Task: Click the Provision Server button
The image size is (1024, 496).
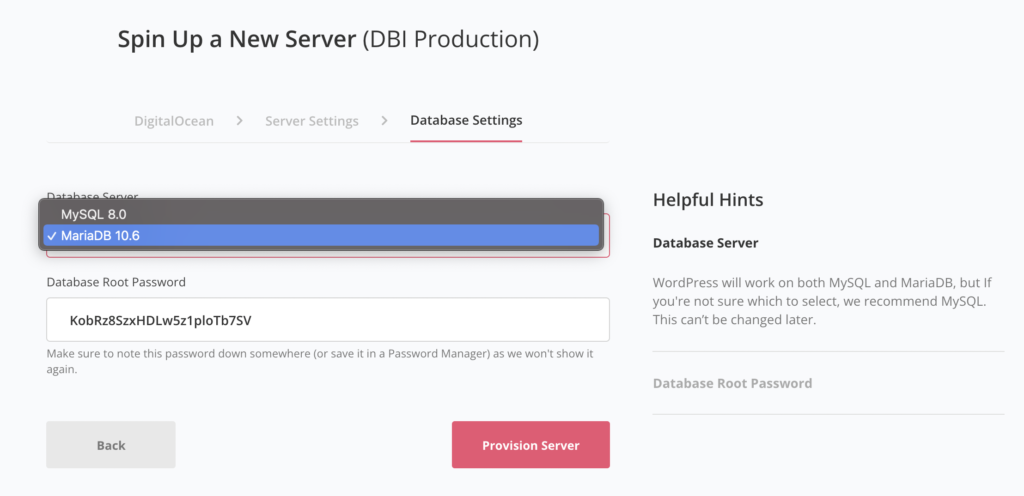Action: point(530,445)
